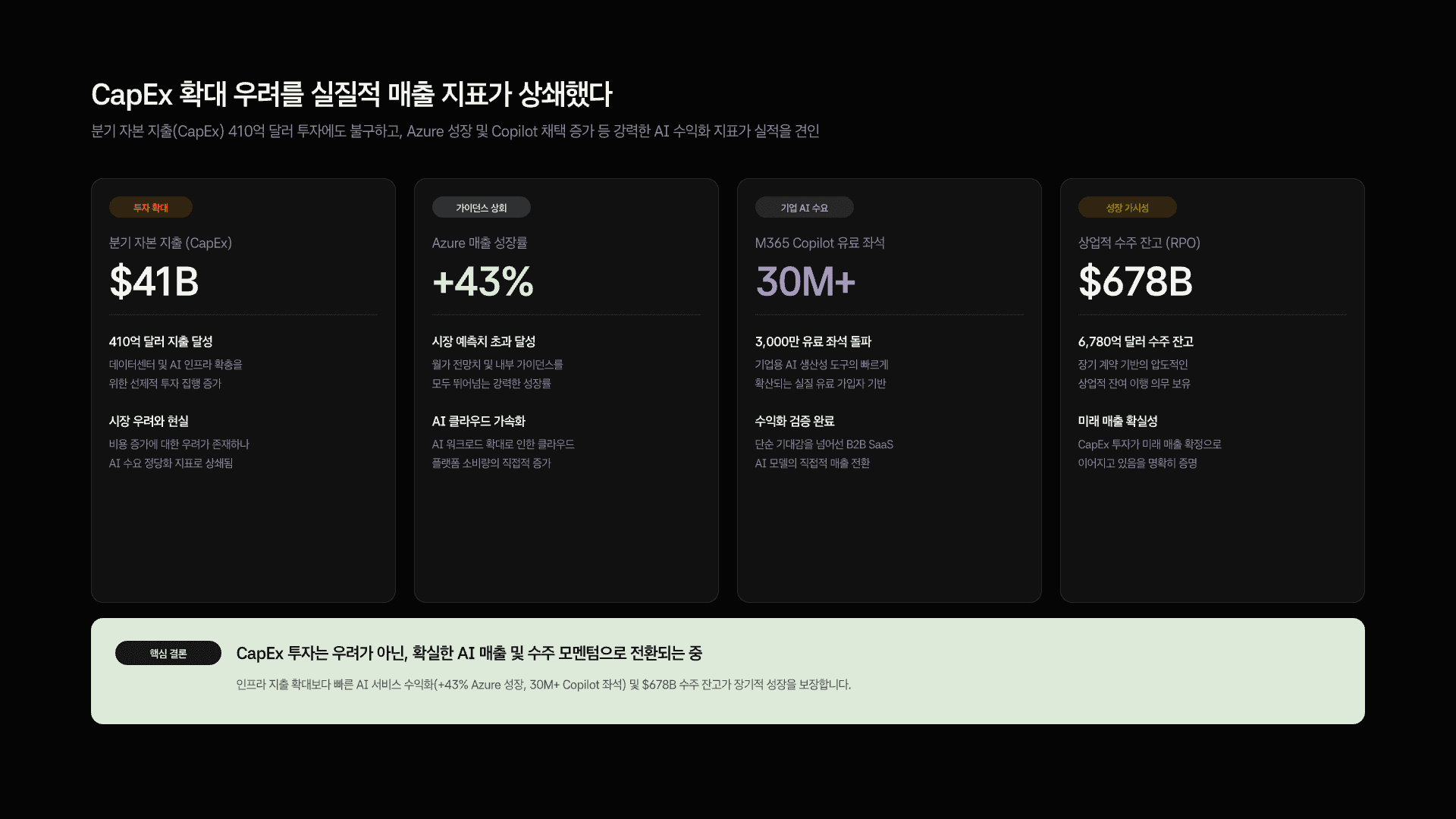Screen dimensions: 1456x819
Task: Click the '상업적 수주 잔고 (RPO)' label
Action: pos(1139,243)
